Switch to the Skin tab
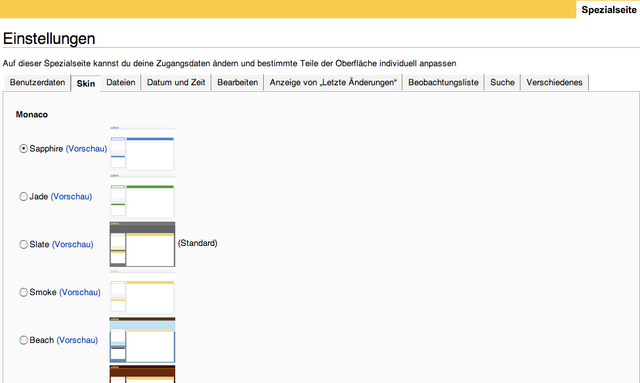Screen dimensions: 640x383 [86, 83]
